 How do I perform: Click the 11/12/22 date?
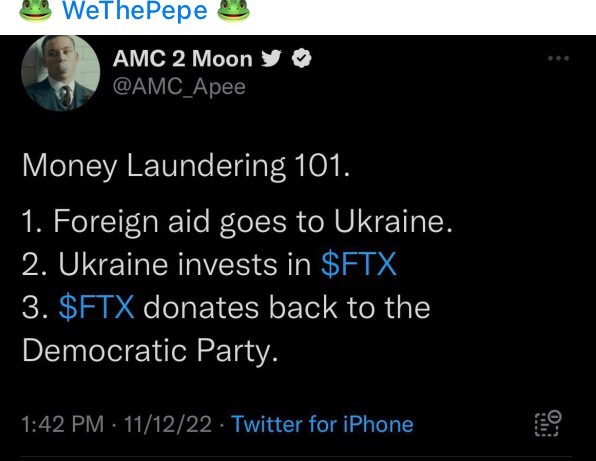point(168,424)
